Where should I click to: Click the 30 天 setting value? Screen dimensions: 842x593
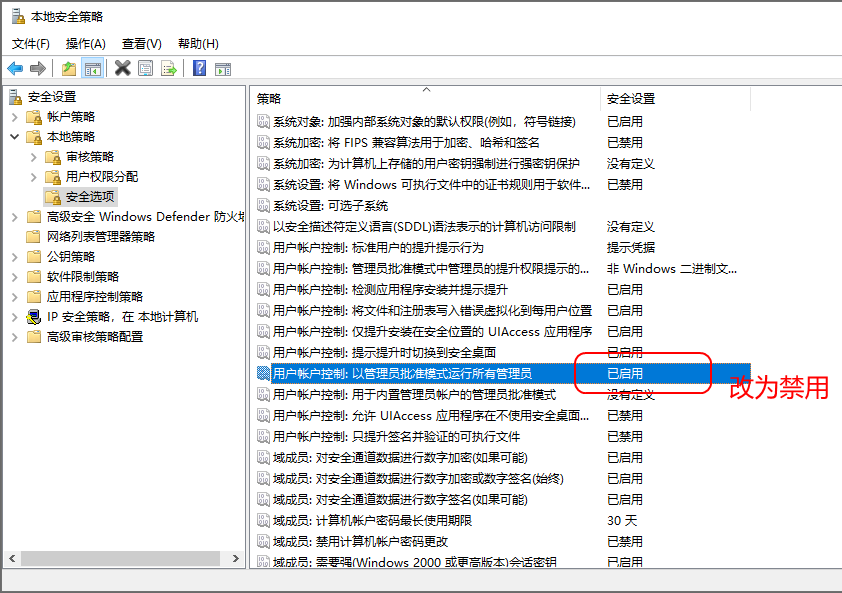click(622, 520)
